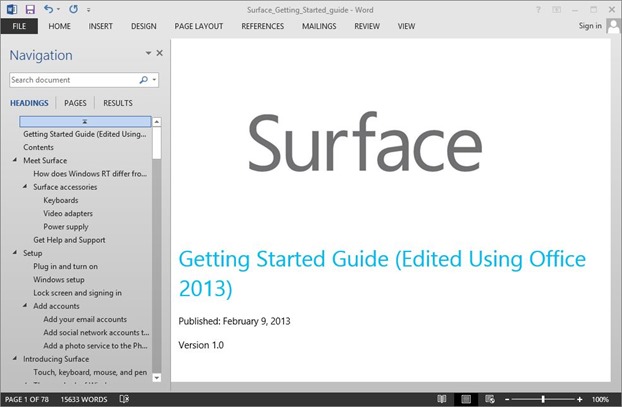Switch to Web Layout view

pos(490,399)
